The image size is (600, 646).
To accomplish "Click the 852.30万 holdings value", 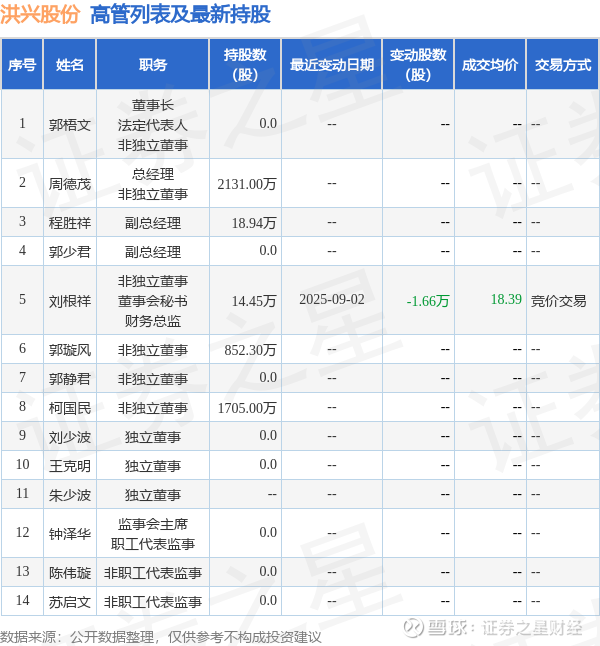I will [x=251, y=350].
